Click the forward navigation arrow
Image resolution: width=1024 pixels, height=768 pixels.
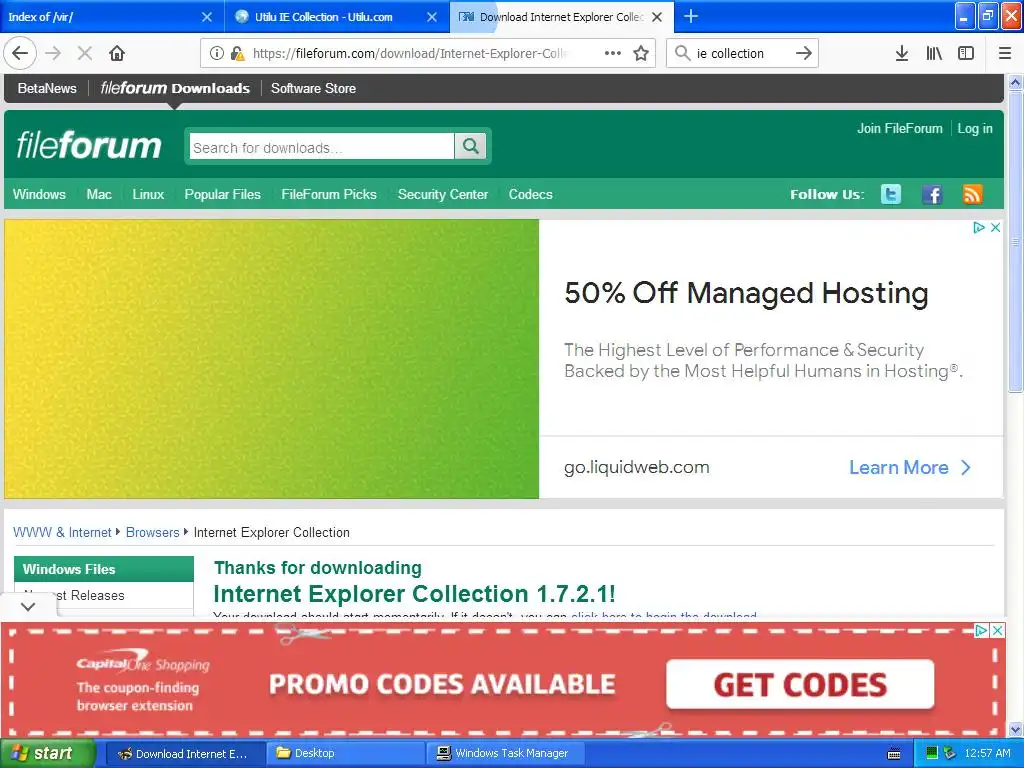pyautogui.click(x=54, y=54)
